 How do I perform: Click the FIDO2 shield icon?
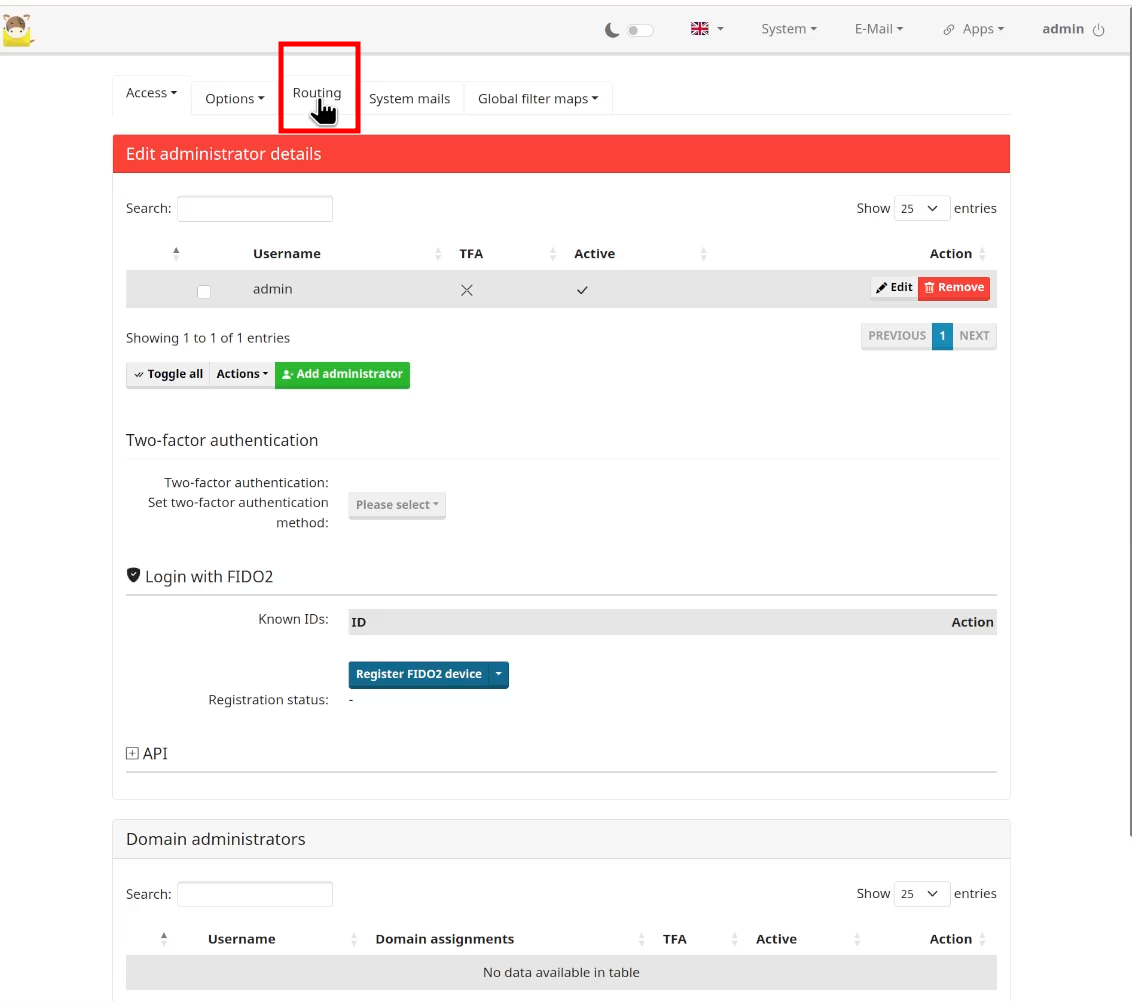133,575
